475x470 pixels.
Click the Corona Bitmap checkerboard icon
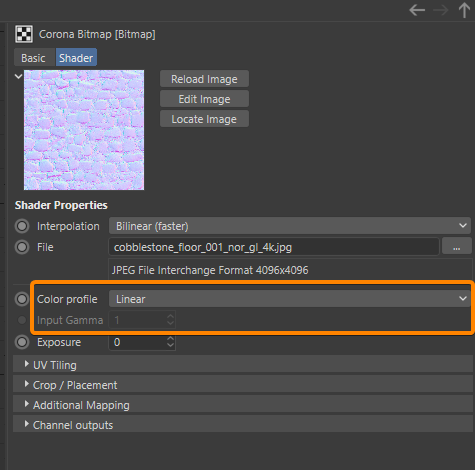click(x=24, y=34)
